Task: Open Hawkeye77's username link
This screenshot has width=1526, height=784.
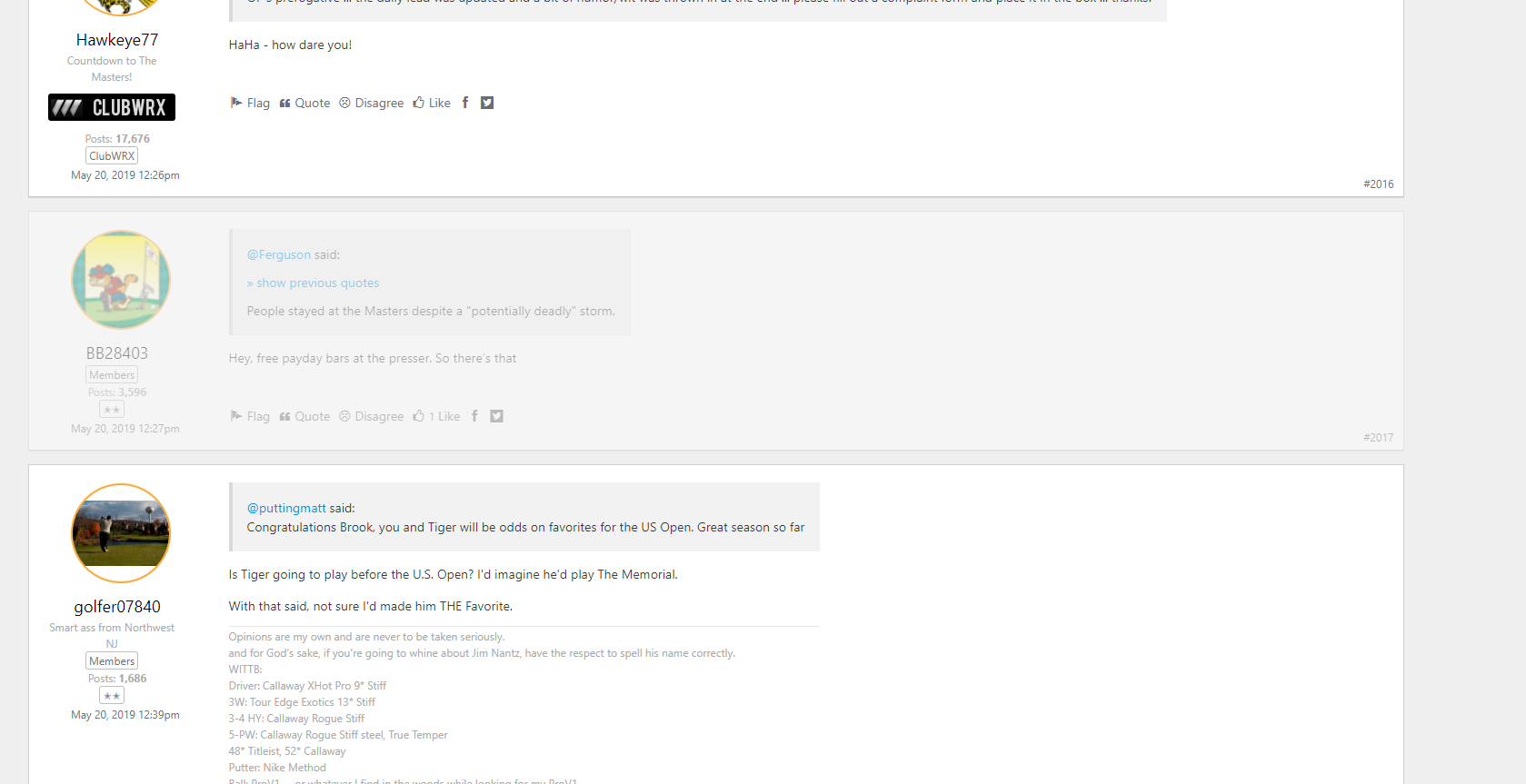Action: click(117, 40)
